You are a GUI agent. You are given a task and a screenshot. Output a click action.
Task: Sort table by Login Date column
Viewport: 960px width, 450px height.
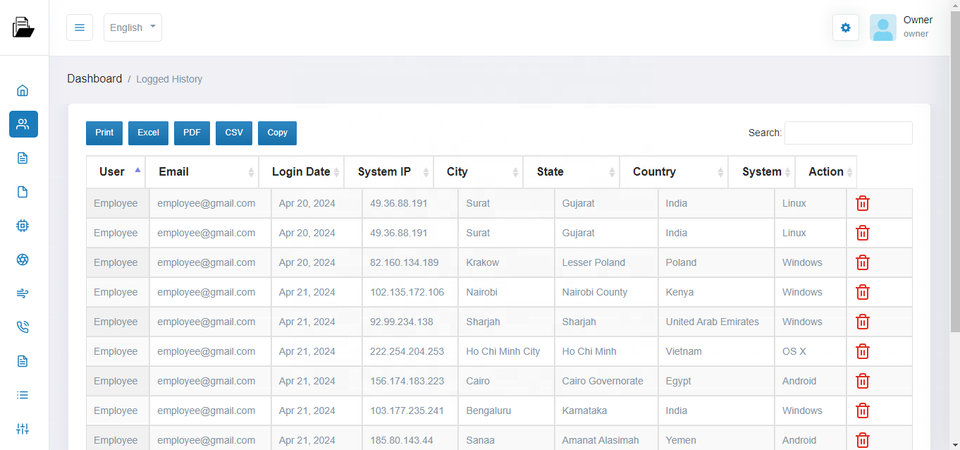click(301, 172)
